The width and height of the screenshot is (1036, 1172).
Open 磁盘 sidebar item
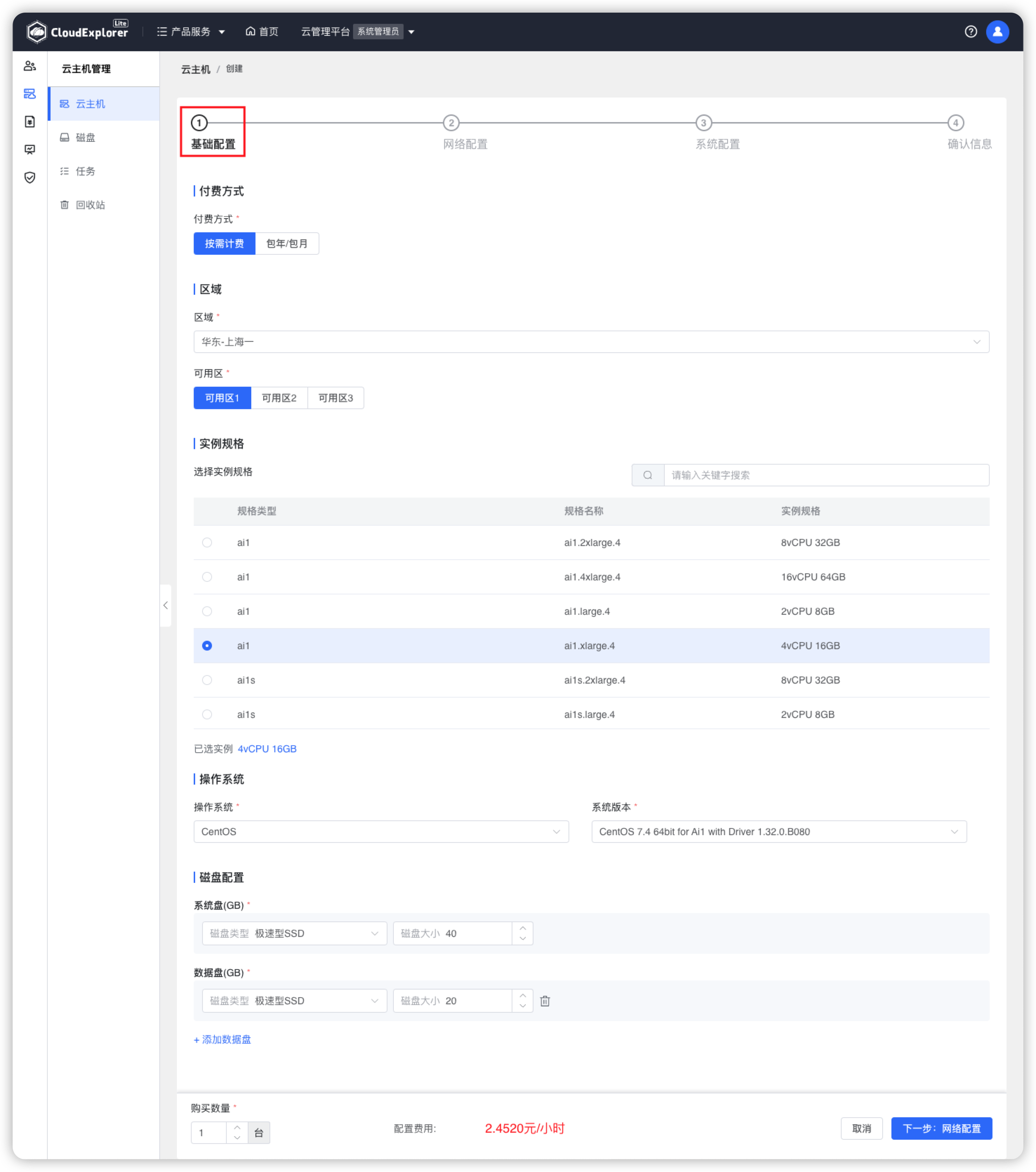104,138
